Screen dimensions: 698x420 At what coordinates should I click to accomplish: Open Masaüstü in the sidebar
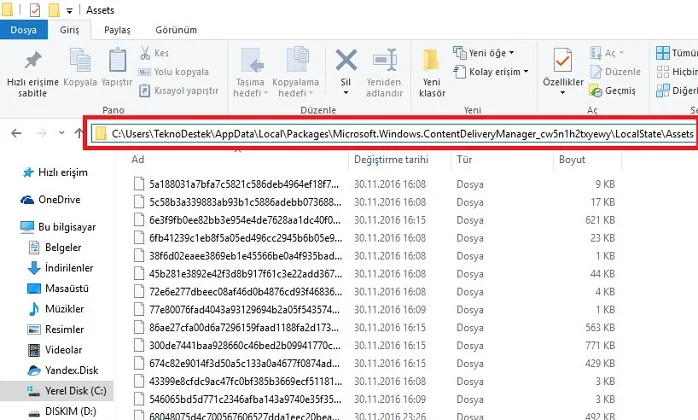(x=58, y=288)
